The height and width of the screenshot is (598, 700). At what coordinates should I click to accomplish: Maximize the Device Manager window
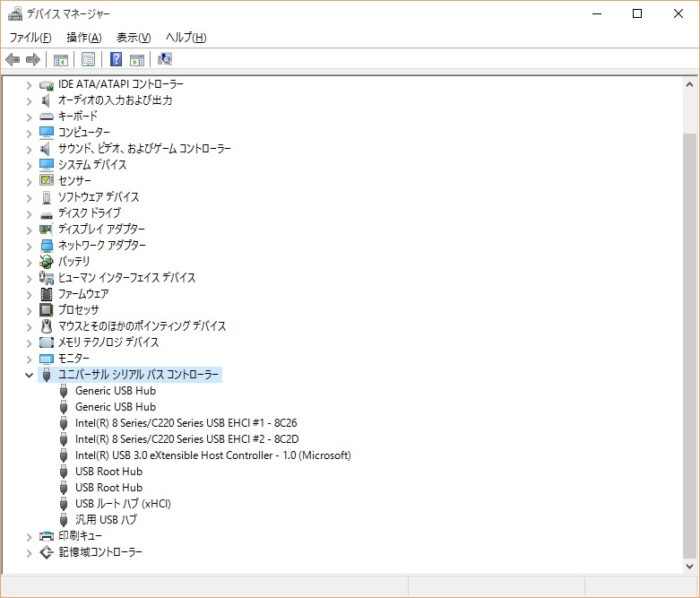click(638, 14)
